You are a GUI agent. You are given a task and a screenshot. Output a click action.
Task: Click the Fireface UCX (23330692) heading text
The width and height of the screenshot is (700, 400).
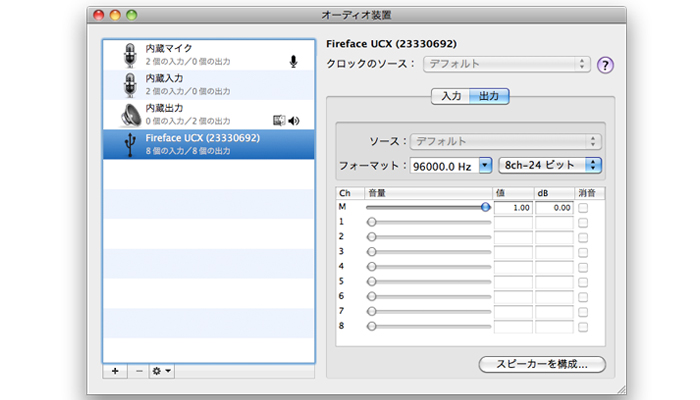[392, 44]
